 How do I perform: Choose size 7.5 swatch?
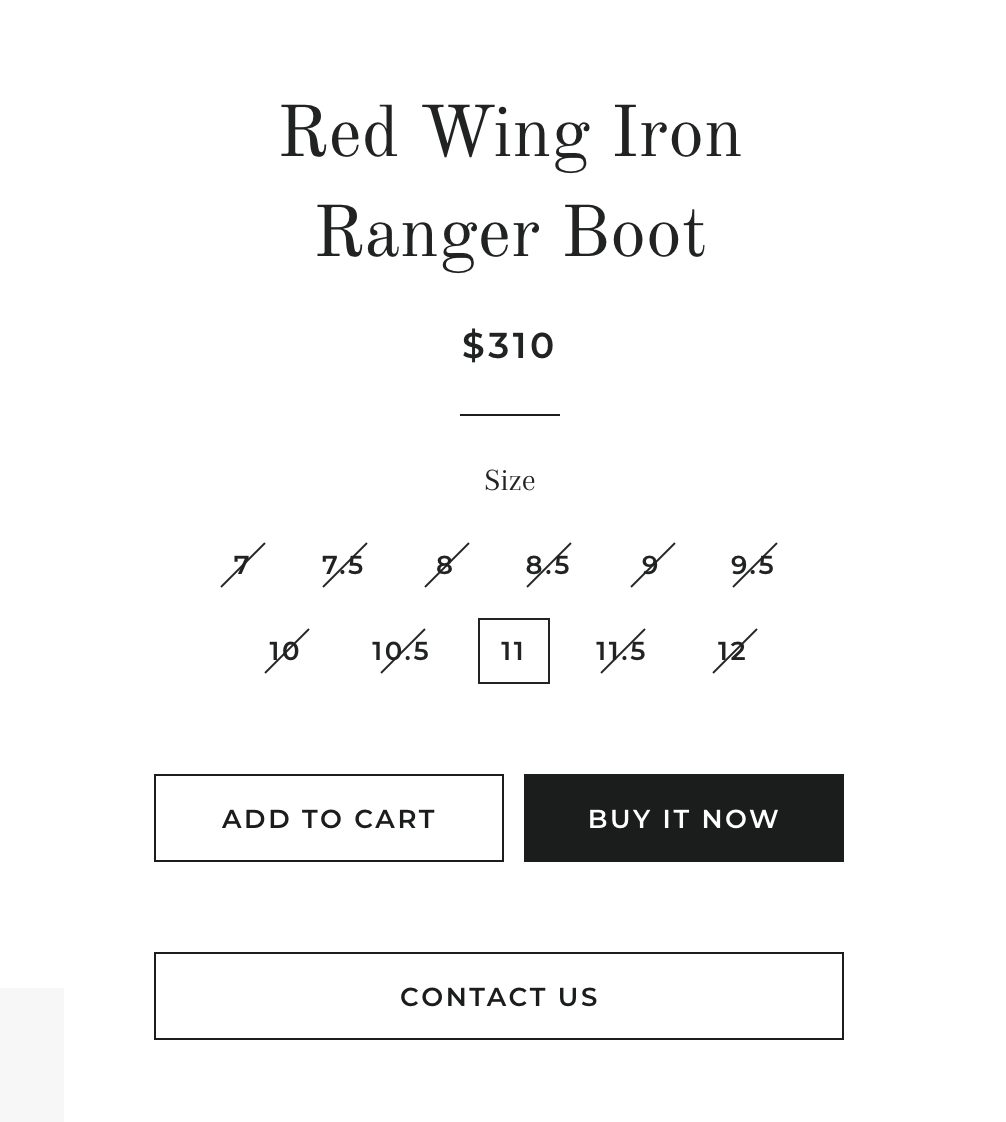(x=343, y=565)
